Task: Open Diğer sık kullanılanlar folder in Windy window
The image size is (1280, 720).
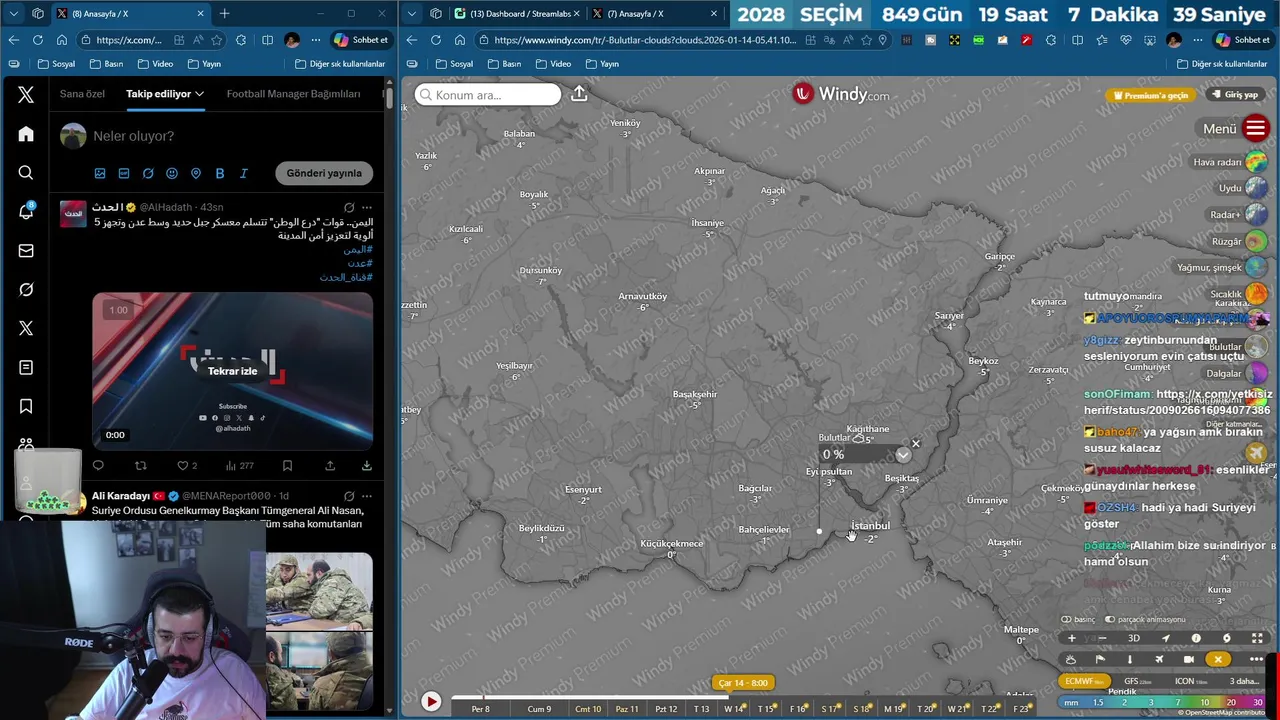Action: [x=1222, y=63]
